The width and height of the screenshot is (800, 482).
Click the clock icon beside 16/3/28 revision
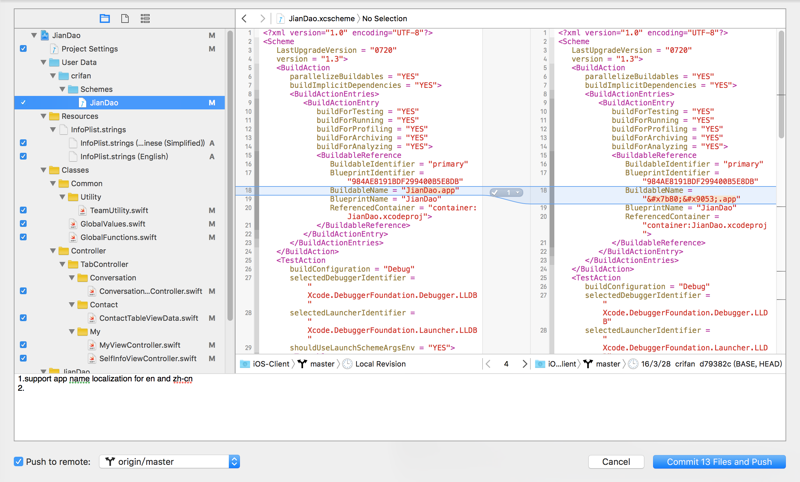pyautogui.click(x=633, y=364)
